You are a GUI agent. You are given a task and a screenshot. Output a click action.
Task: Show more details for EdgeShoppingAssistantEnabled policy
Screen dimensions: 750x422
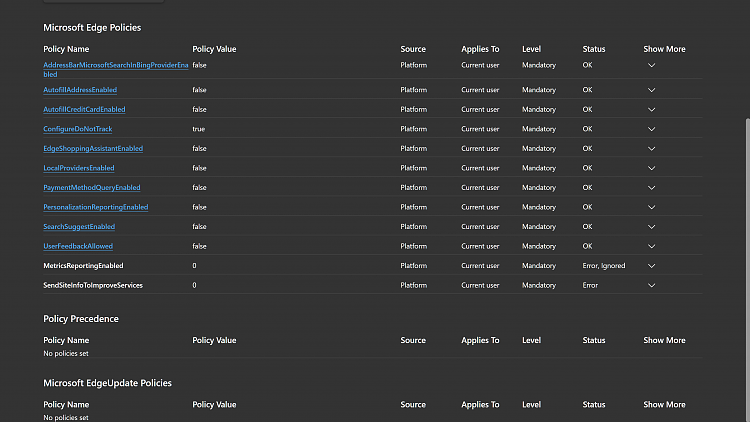652,148
